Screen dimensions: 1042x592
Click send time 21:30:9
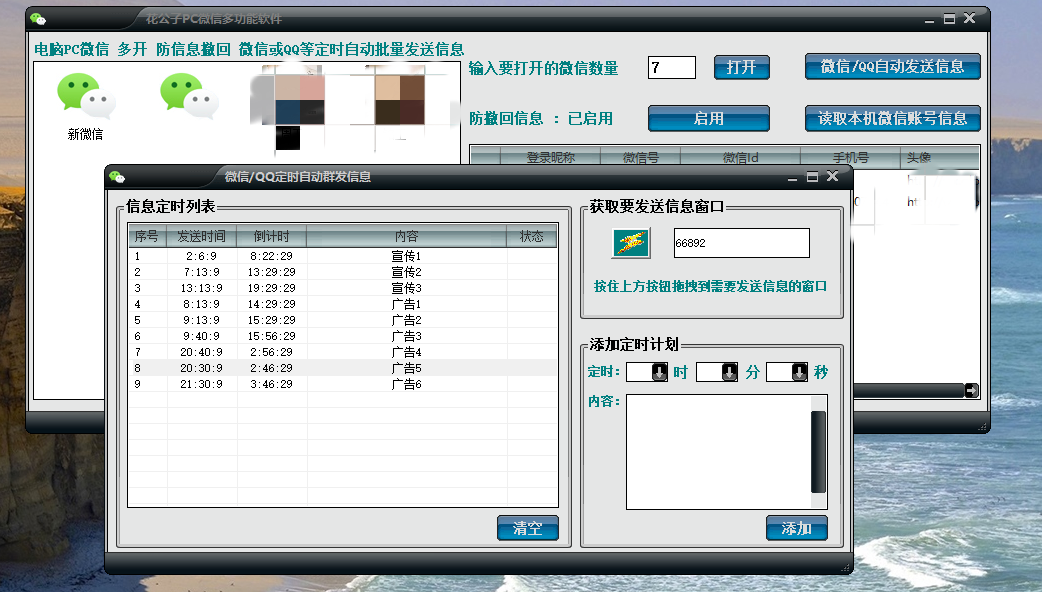click(x=201, y=383)
